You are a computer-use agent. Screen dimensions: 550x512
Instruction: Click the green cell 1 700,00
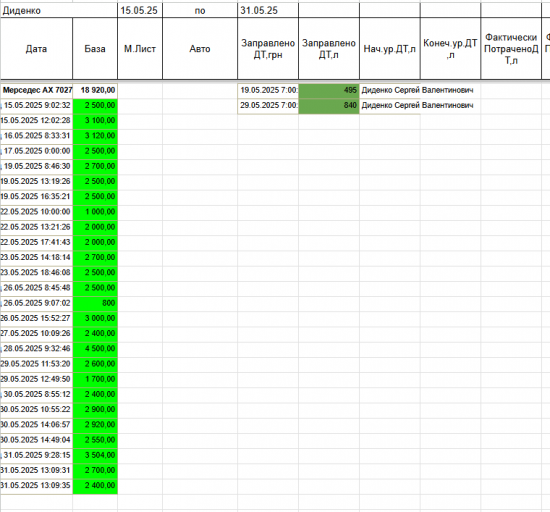click(95, 379)
